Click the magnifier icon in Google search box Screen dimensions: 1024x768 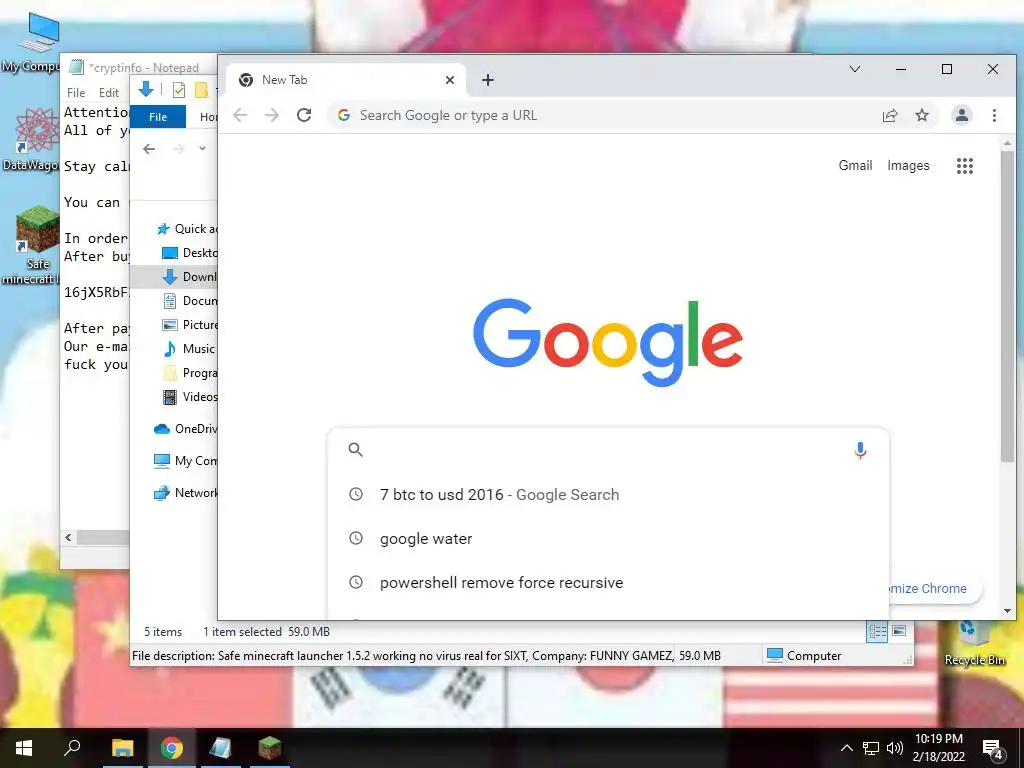click(x=355, y=449)
